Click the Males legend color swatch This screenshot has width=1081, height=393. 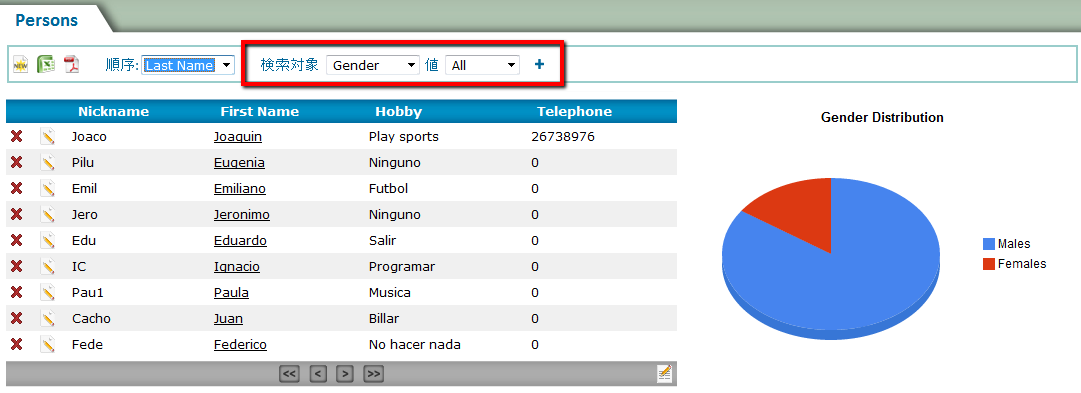click(989, 243)
